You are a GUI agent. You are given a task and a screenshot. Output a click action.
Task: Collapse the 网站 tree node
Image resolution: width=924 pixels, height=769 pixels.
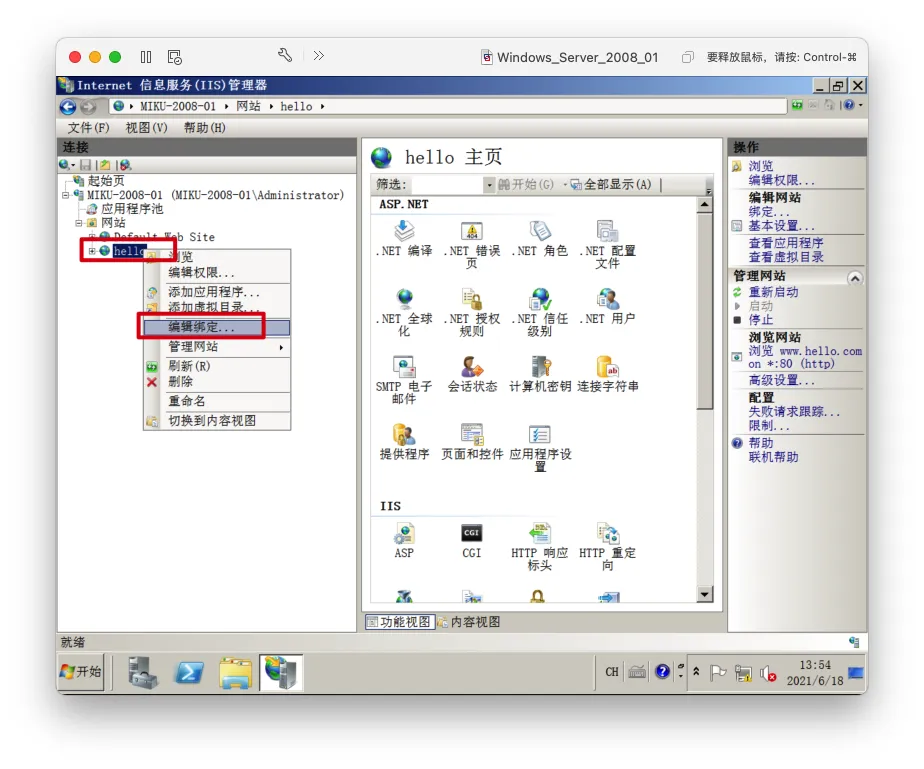pos(78,223)
